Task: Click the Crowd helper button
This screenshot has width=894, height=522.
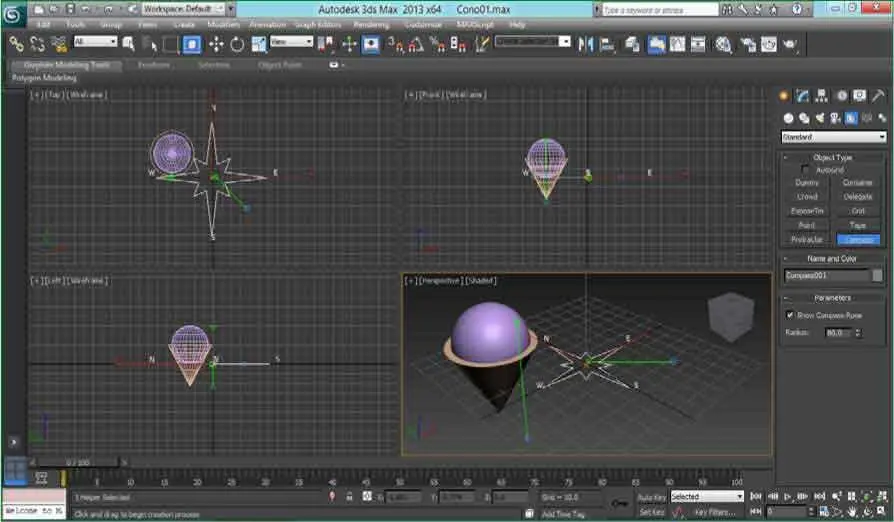Action: pyautogui.click(x=807, y=197)
